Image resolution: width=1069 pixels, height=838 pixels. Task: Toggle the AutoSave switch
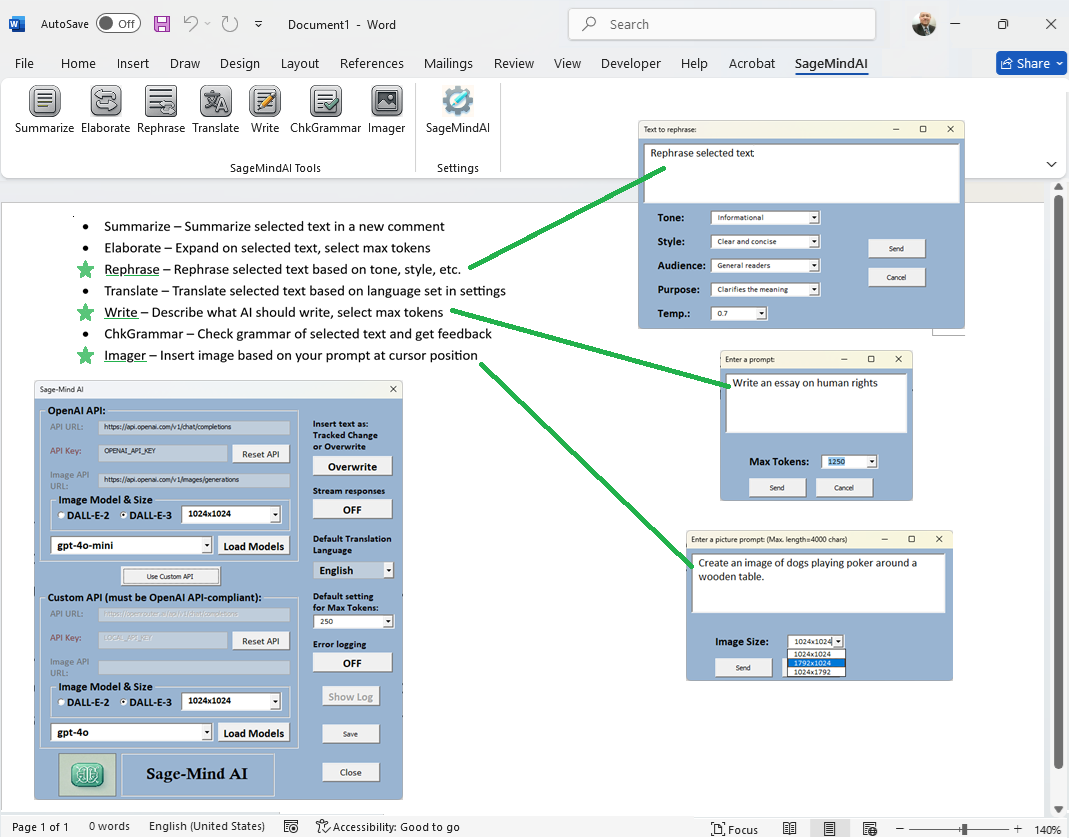[x=118, y=24]
